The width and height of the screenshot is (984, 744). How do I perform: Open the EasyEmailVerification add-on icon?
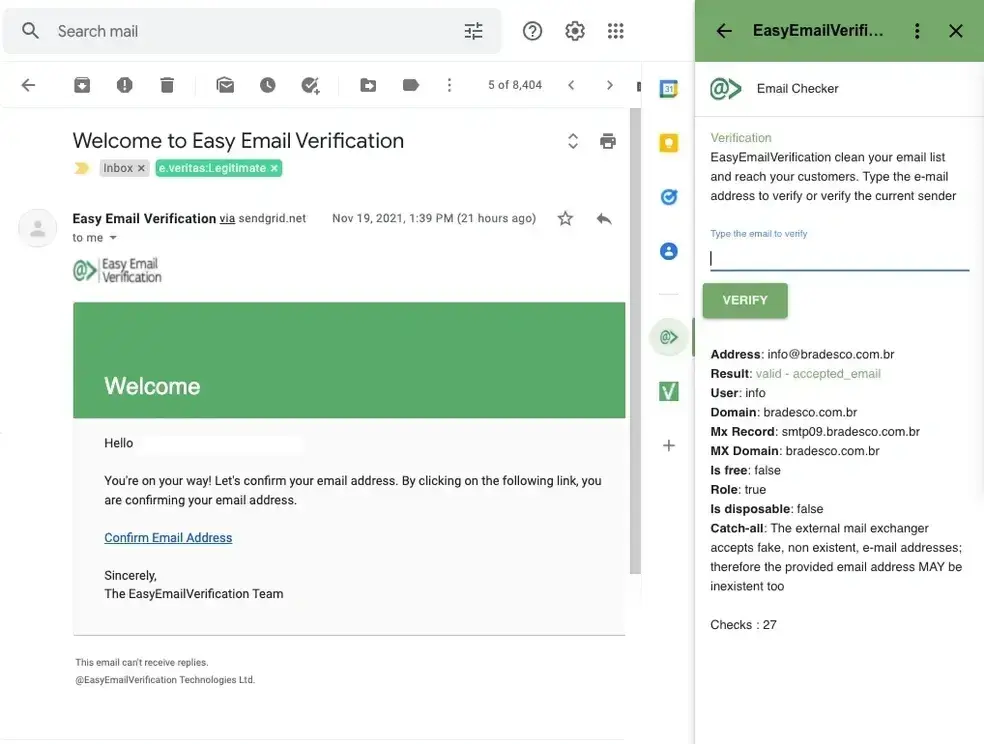(669, 337)
